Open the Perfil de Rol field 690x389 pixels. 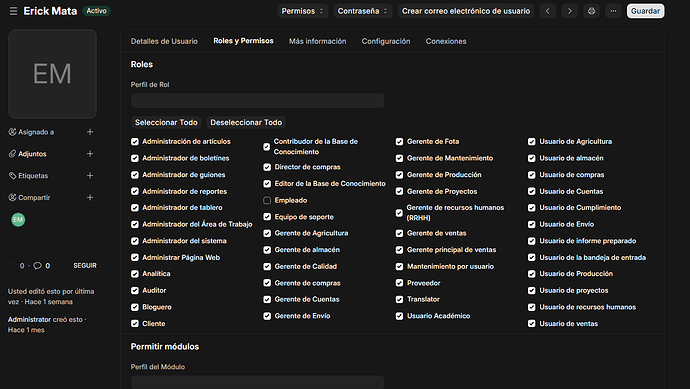click(x=257, y=100)
